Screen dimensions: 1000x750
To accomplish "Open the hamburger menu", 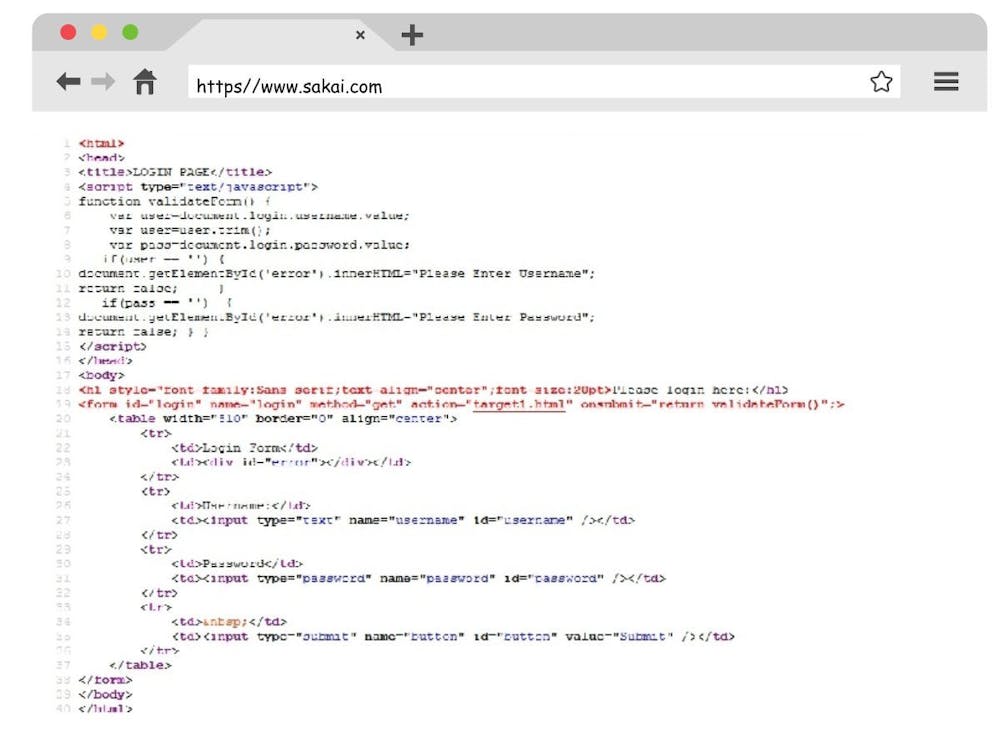I will click(946, 82).
